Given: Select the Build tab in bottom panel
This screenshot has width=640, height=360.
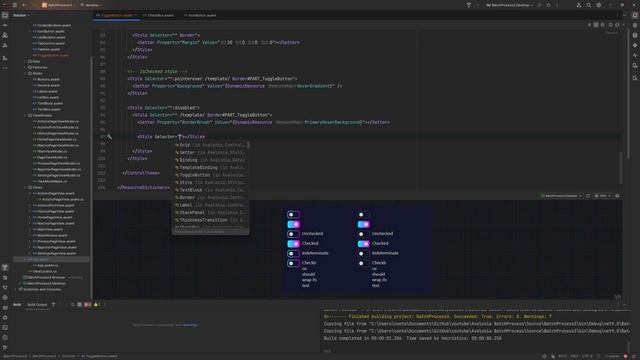Looking at the screenshot, I should (x=17, y=304).
